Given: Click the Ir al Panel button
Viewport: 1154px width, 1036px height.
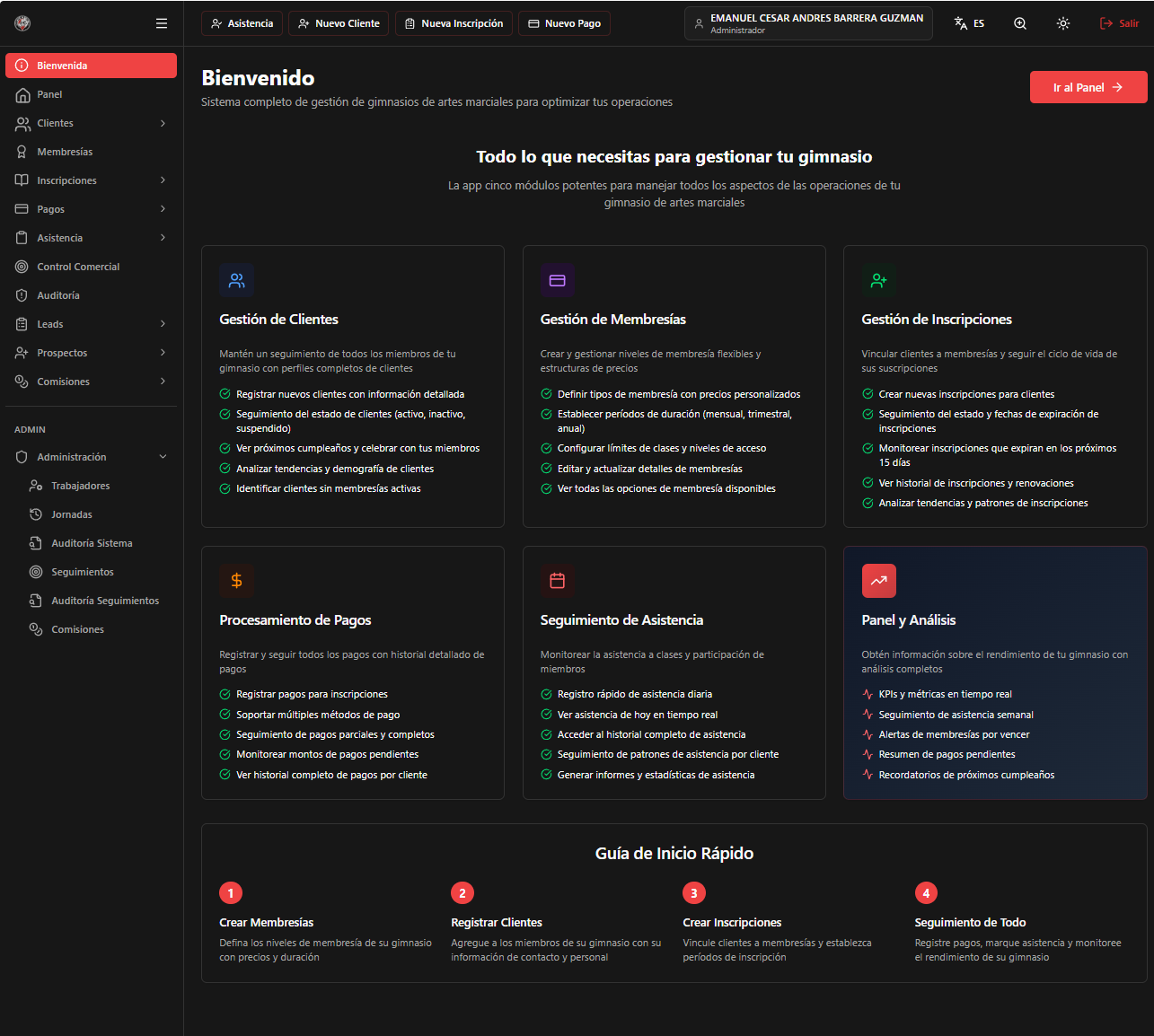Looking at the screenshot, I should [1088, 87].
